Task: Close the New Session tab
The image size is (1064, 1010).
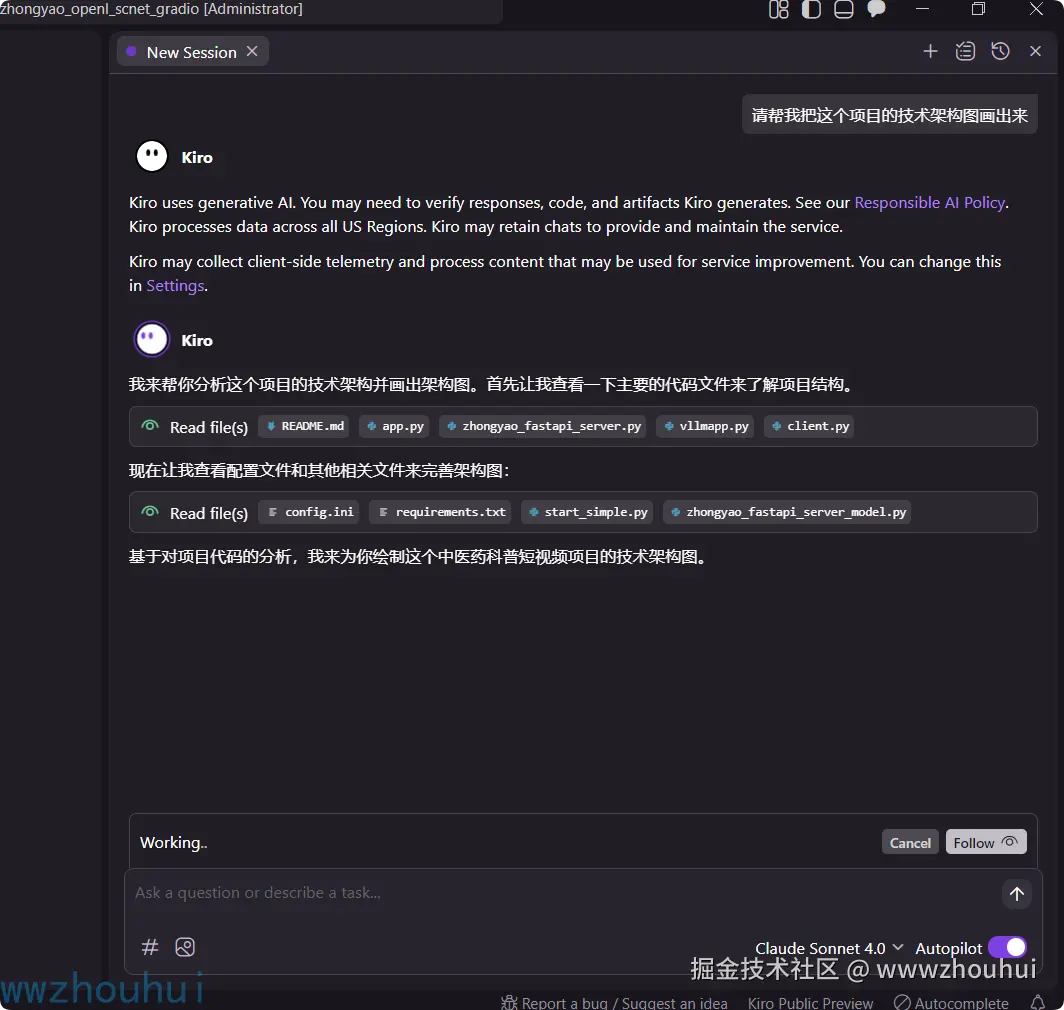Action: pyautogui.click(x=252, y=52)
